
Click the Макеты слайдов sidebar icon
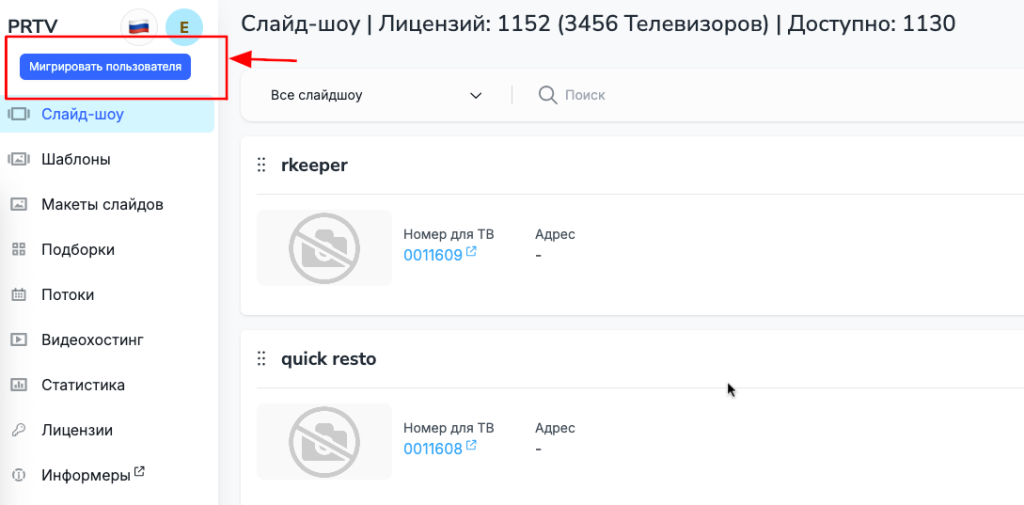18,204
